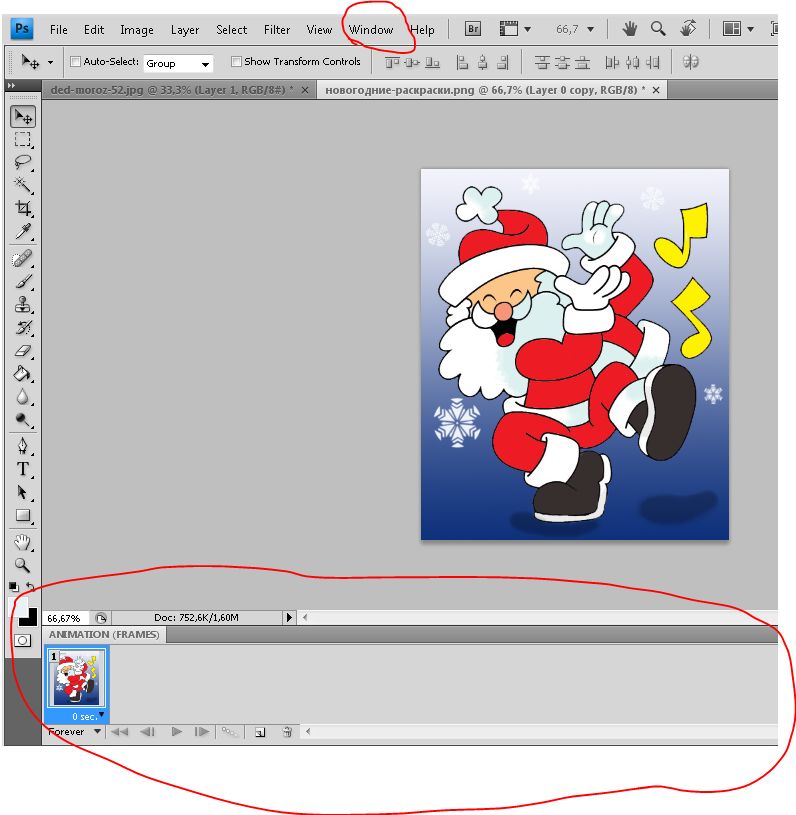Screen dimensions: 796x815
Task: Click the zoom percentage field 66,67%
Action: (x=65, y=618)
